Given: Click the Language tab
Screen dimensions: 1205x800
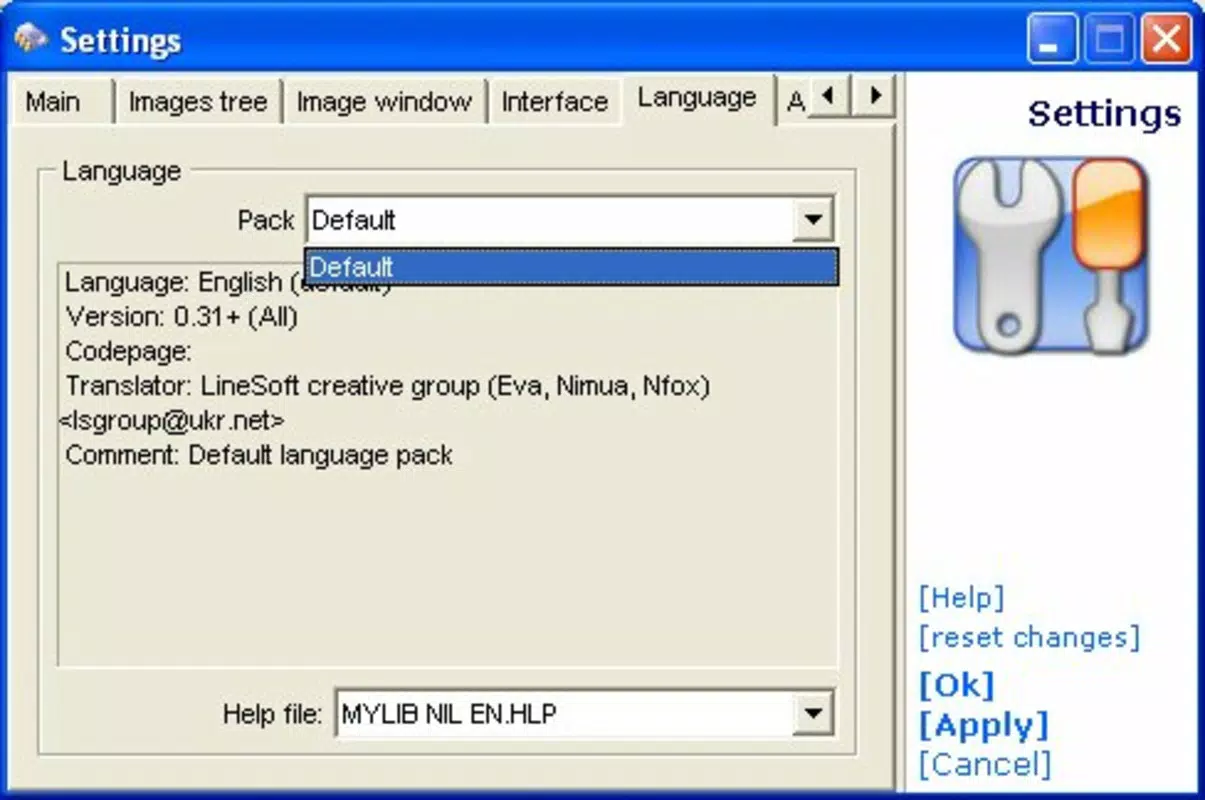Looking at the screenshot, I should [x=697, y=98].
